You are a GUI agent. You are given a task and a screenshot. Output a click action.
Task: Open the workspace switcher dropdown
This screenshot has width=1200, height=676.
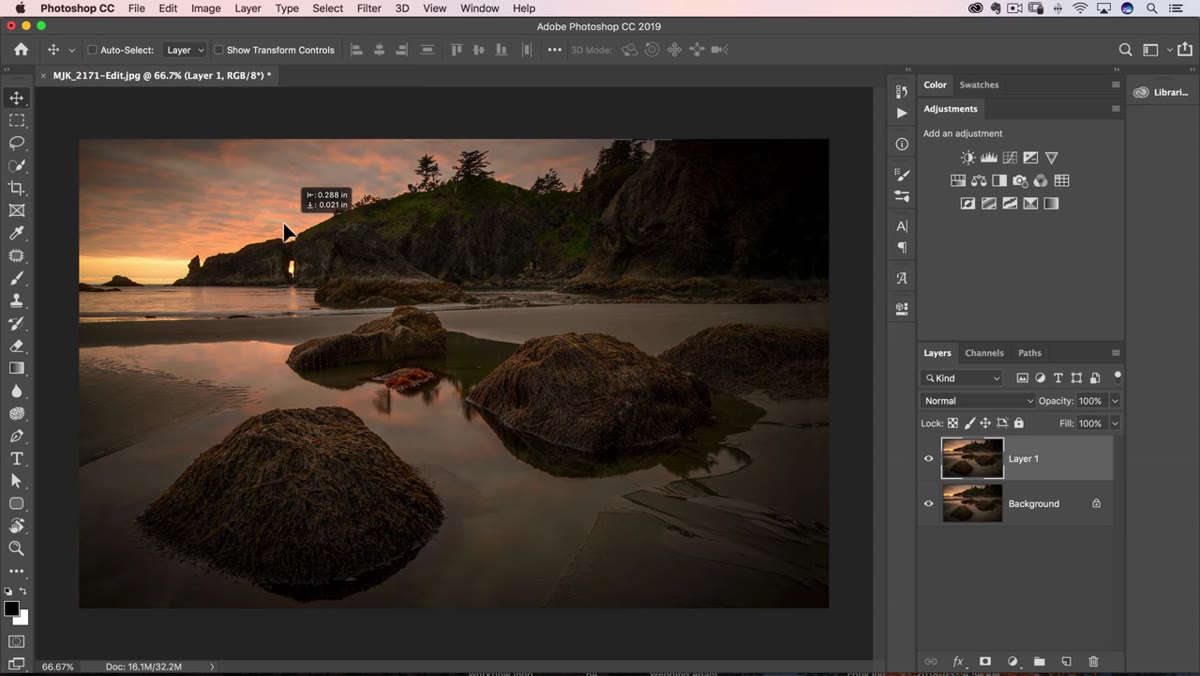[x=1155, y=50]
